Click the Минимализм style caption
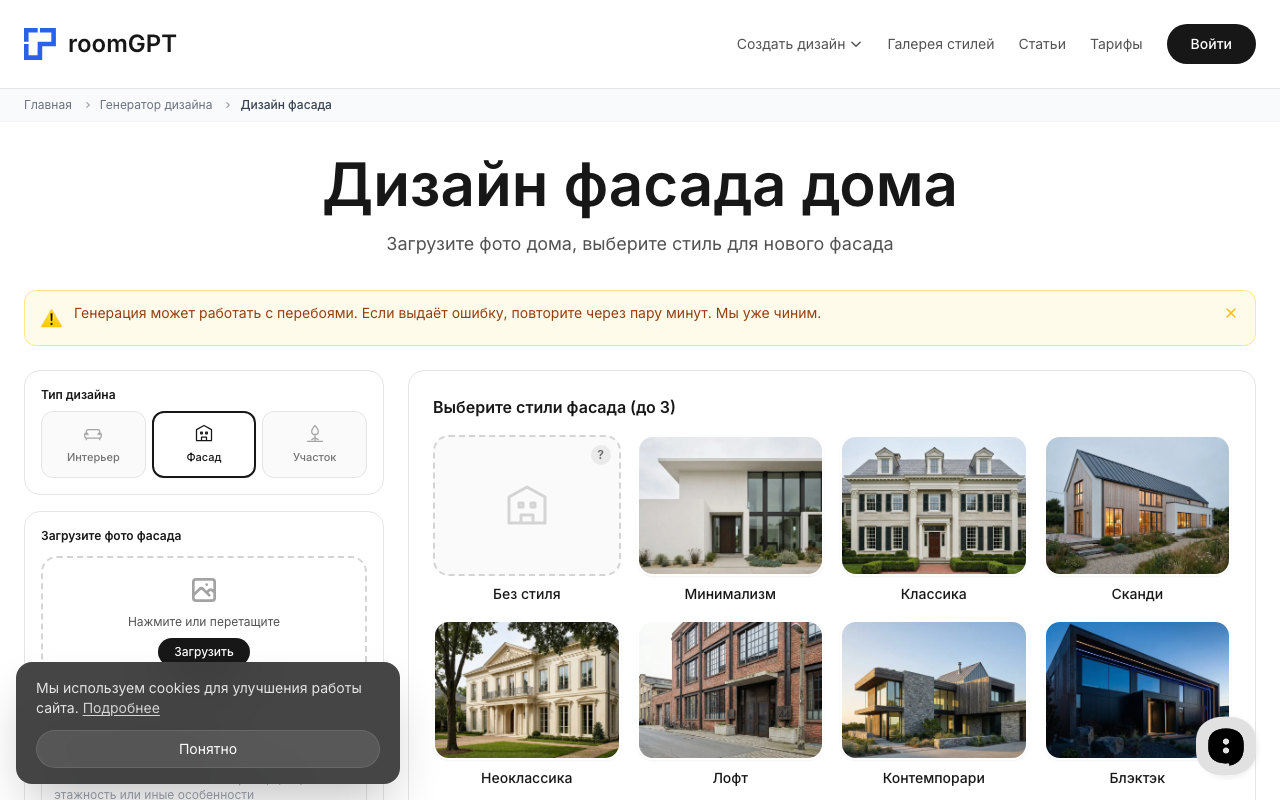The width and height of the screenshot is (1280, 800). tap(730, 594)
